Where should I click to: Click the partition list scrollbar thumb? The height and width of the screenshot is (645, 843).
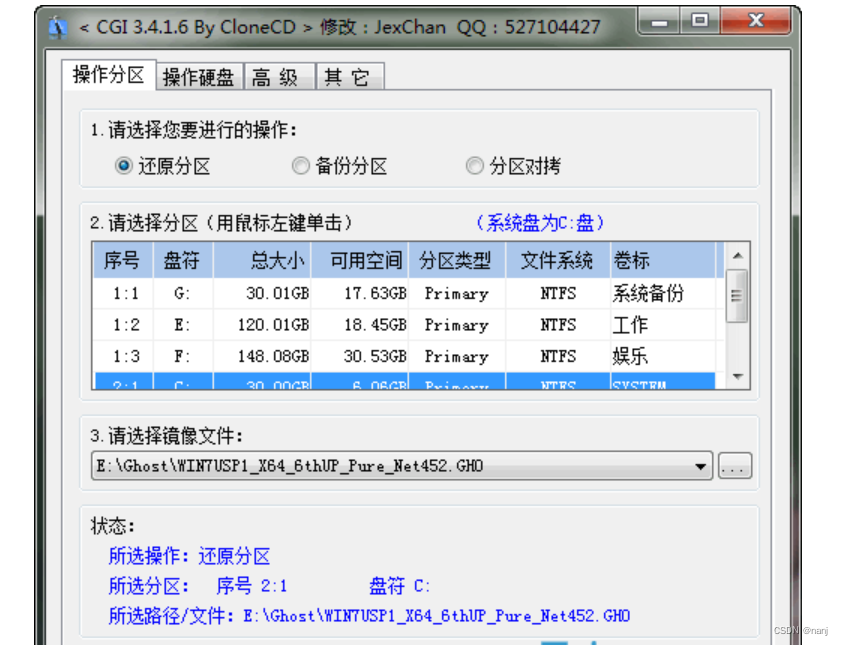coord(737,296)
